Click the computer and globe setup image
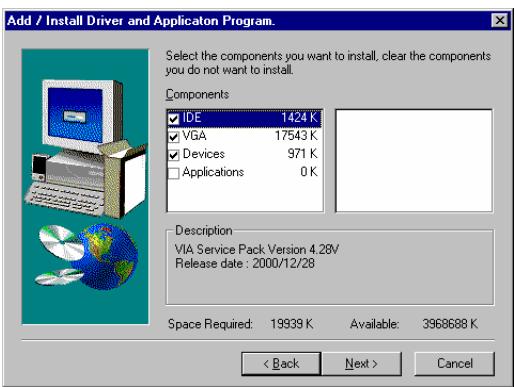The image size is (515, 387). (85, 187)
